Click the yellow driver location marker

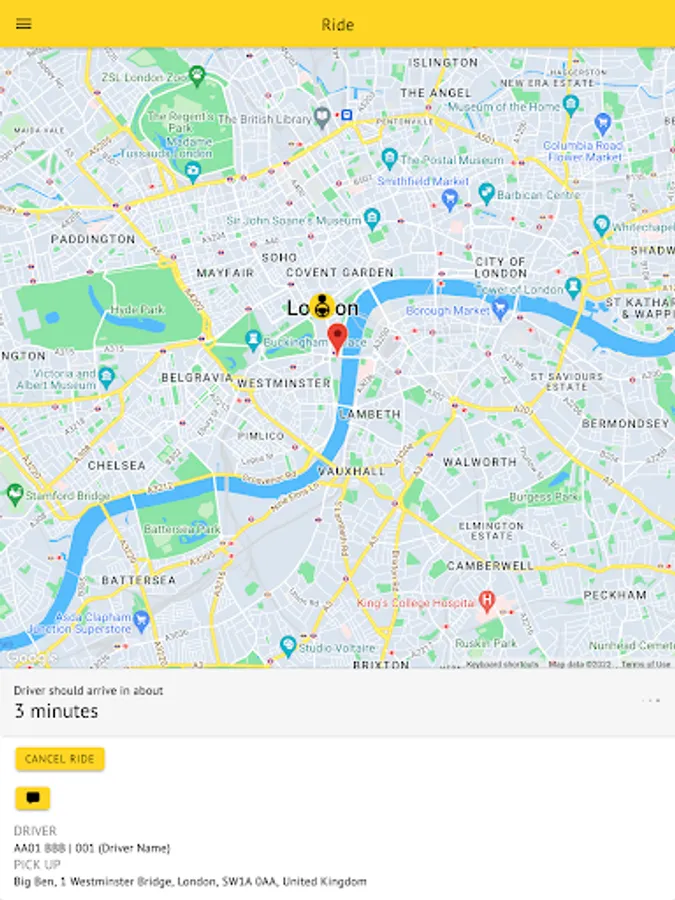tap(322, 307)
